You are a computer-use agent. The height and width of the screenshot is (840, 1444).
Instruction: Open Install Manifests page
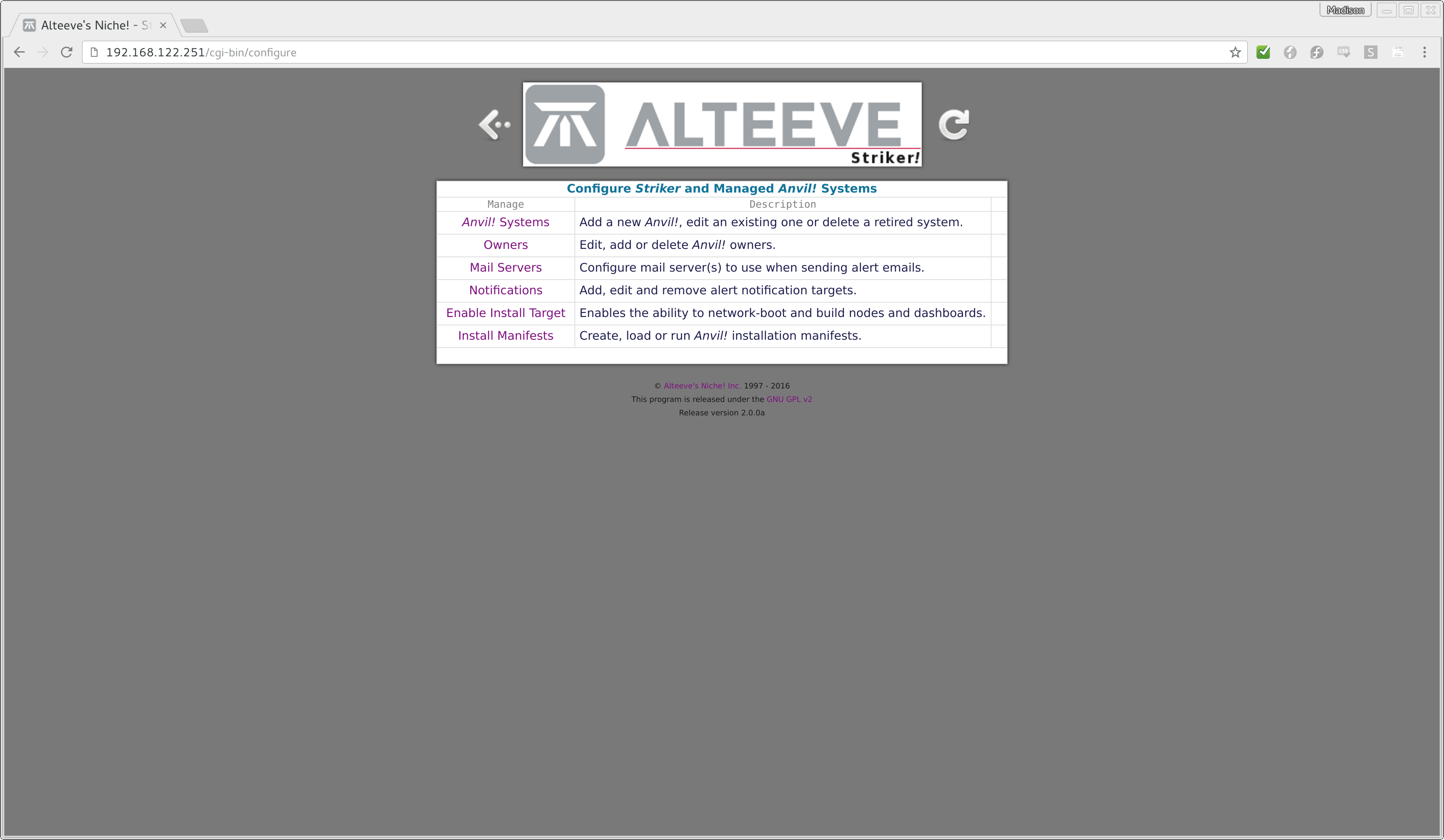tap(505, 336)
